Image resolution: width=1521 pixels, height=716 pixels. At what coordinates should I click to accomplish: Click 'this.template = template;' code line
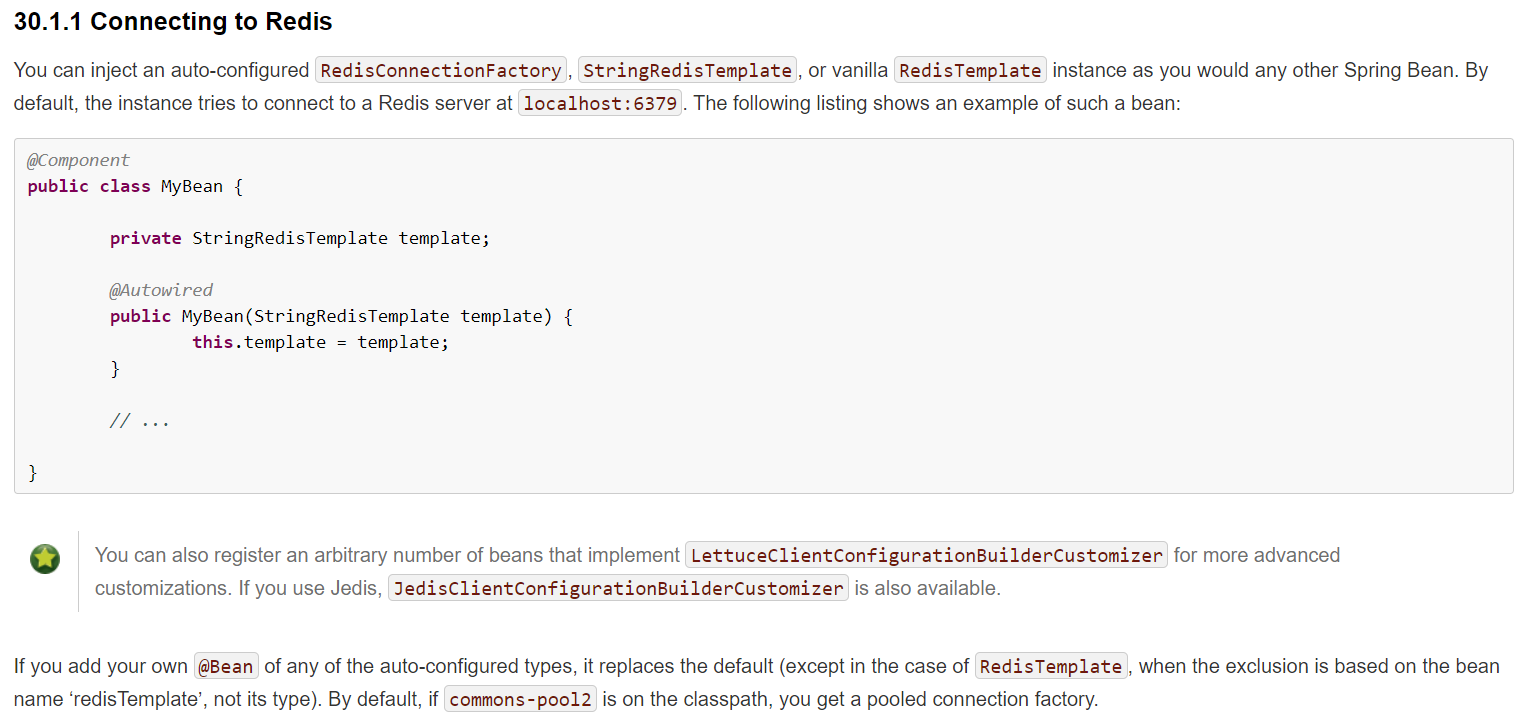321,342
